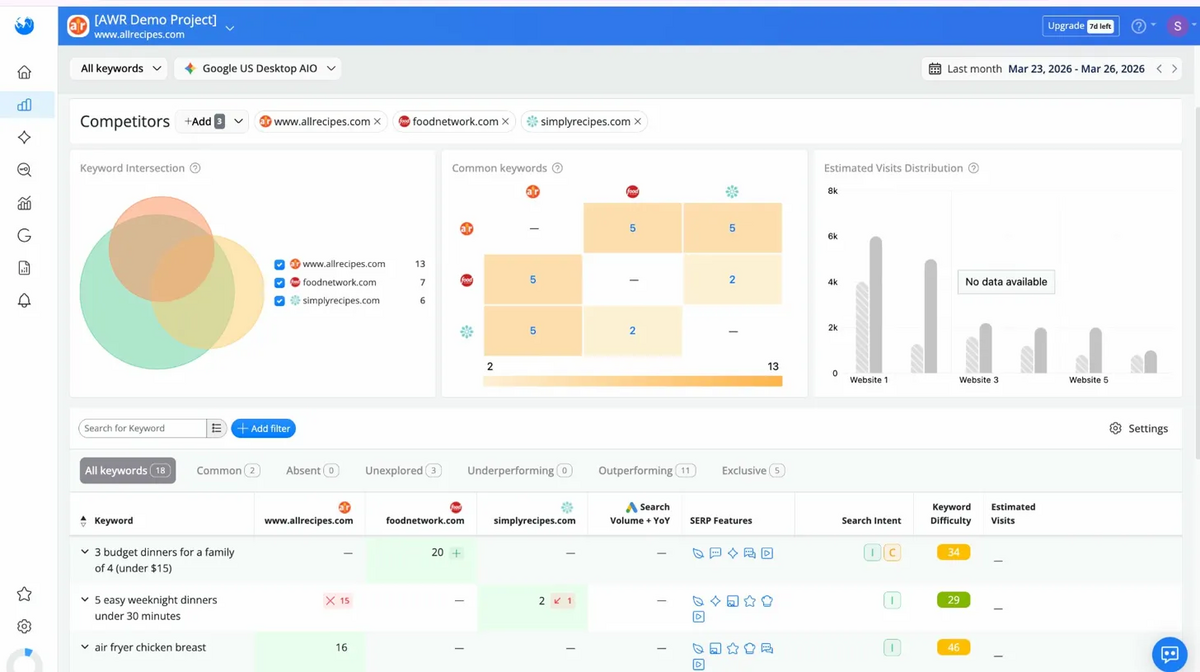Screen dimensions: 1200x672
Task: Open dropdown arrow beside Add competitors
Action: (x=238, y=122)
